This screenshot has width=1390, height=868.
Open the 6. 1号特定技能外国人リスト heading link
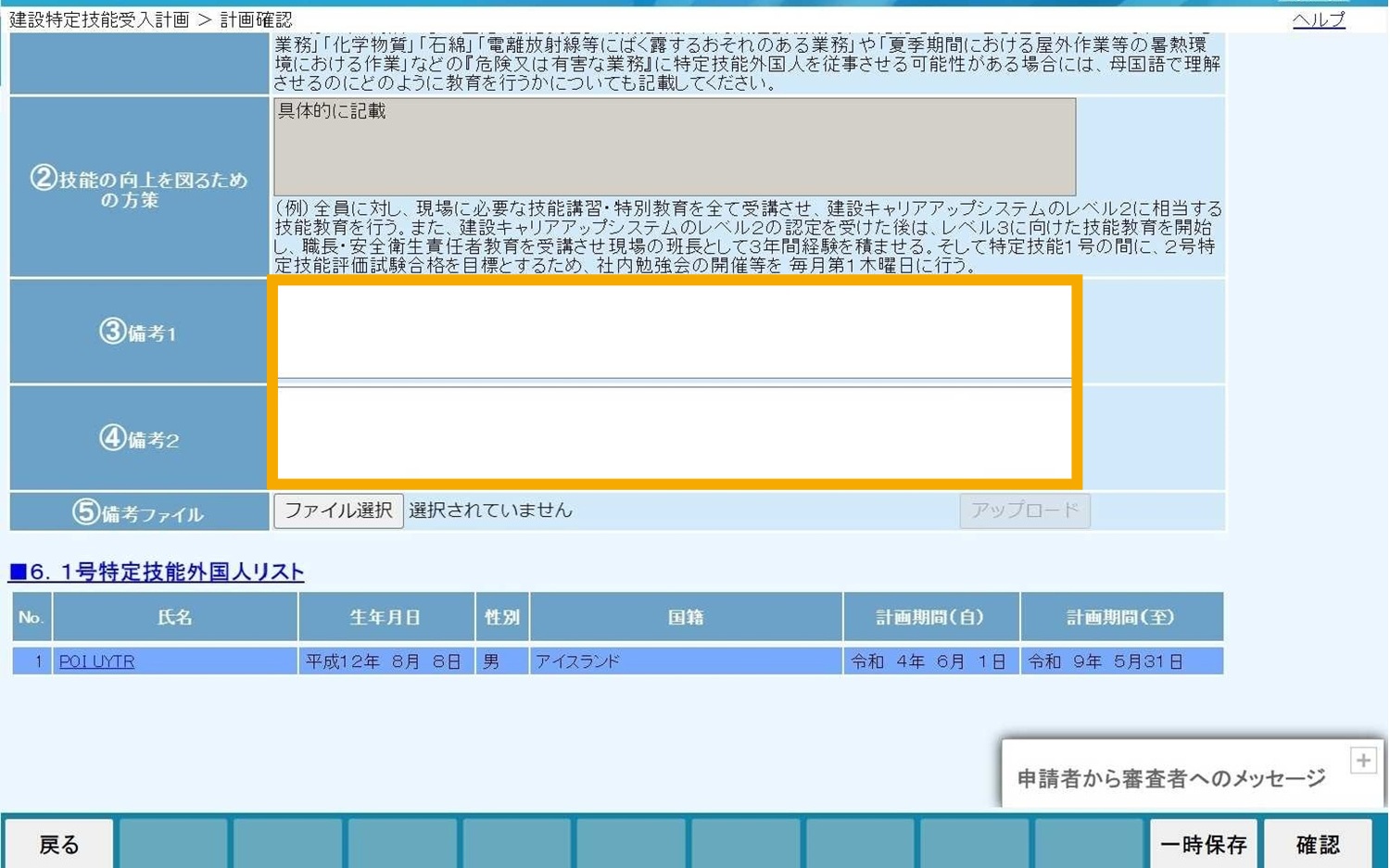(156, 572)
